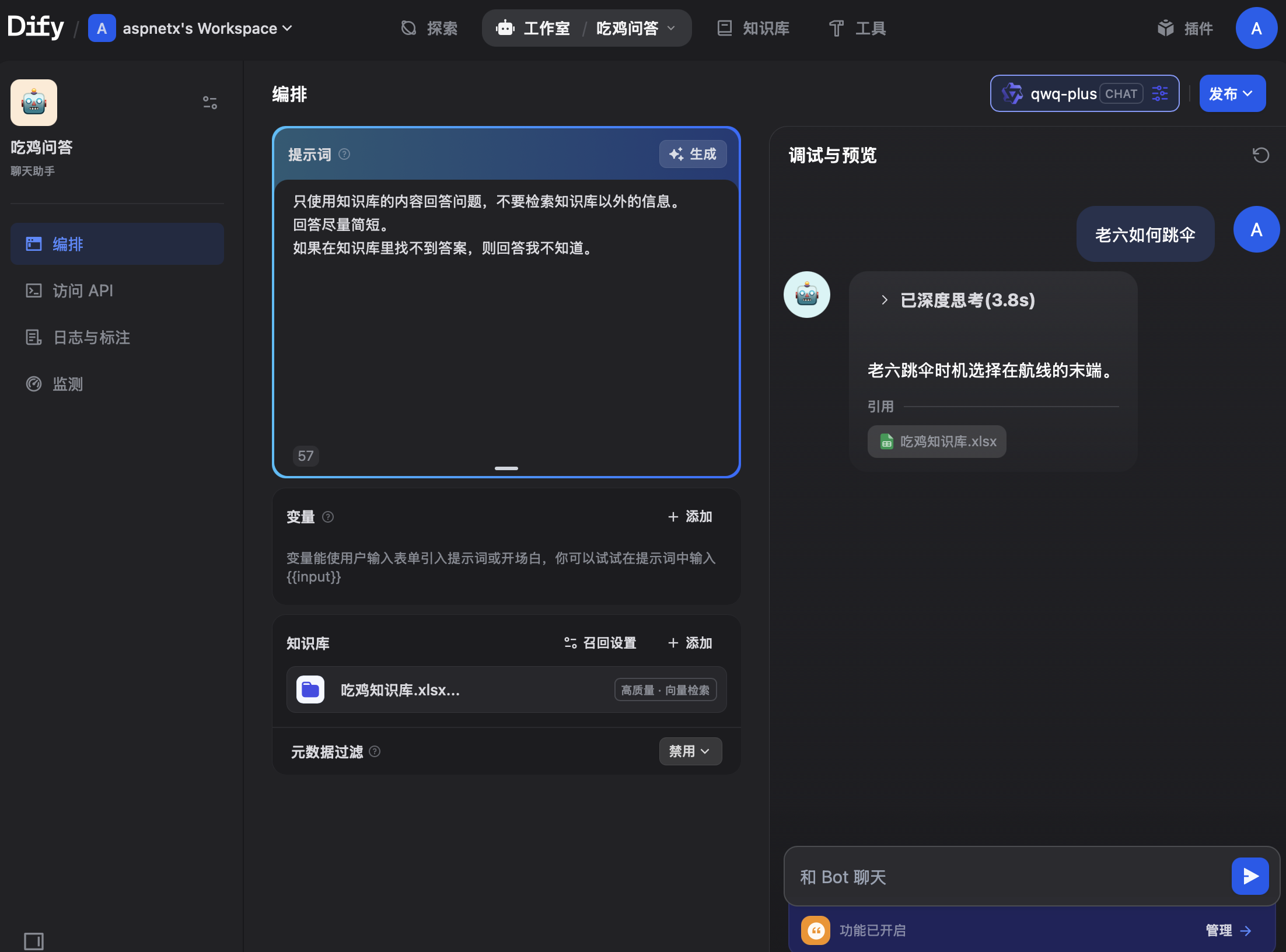The height and width of the screenshot is (952, 1286).
Task: Open the metadata filter Disabled dropdown
Action: 690,751
